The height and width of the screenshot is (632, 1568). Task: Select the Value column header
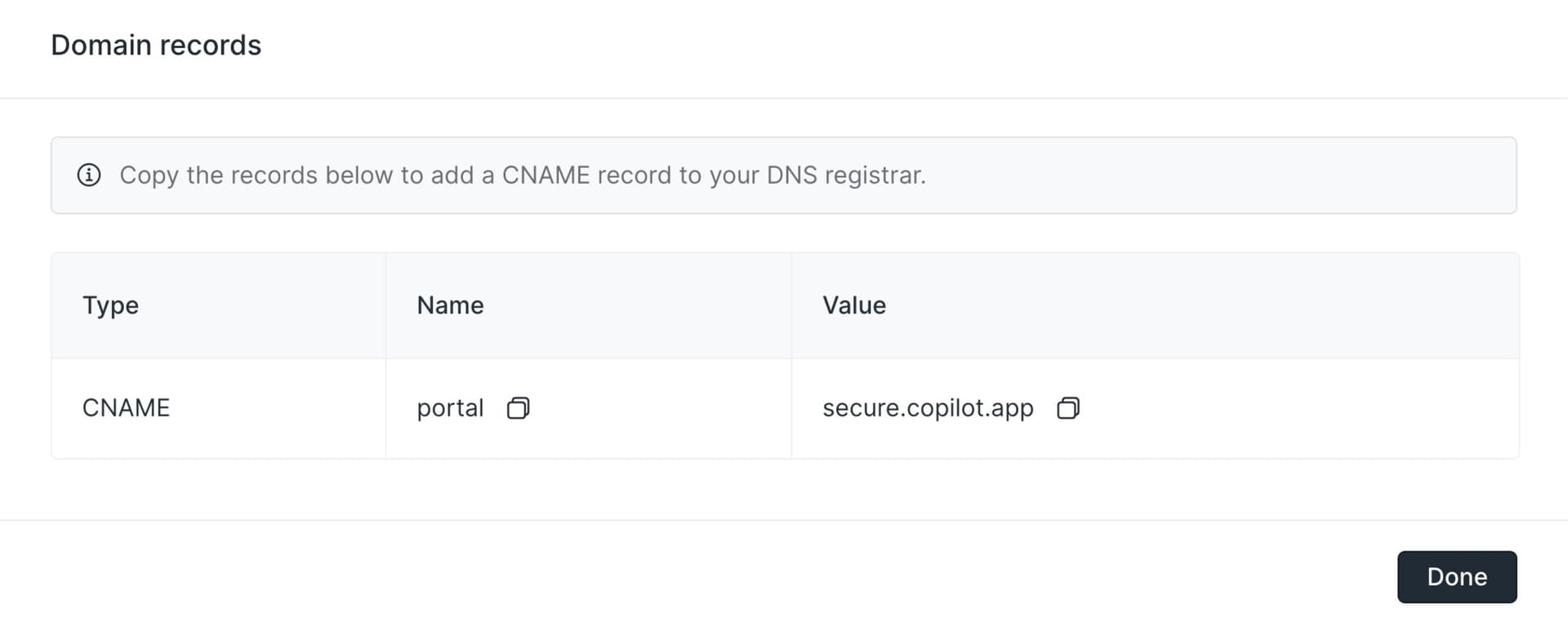(x=853, y=305)
